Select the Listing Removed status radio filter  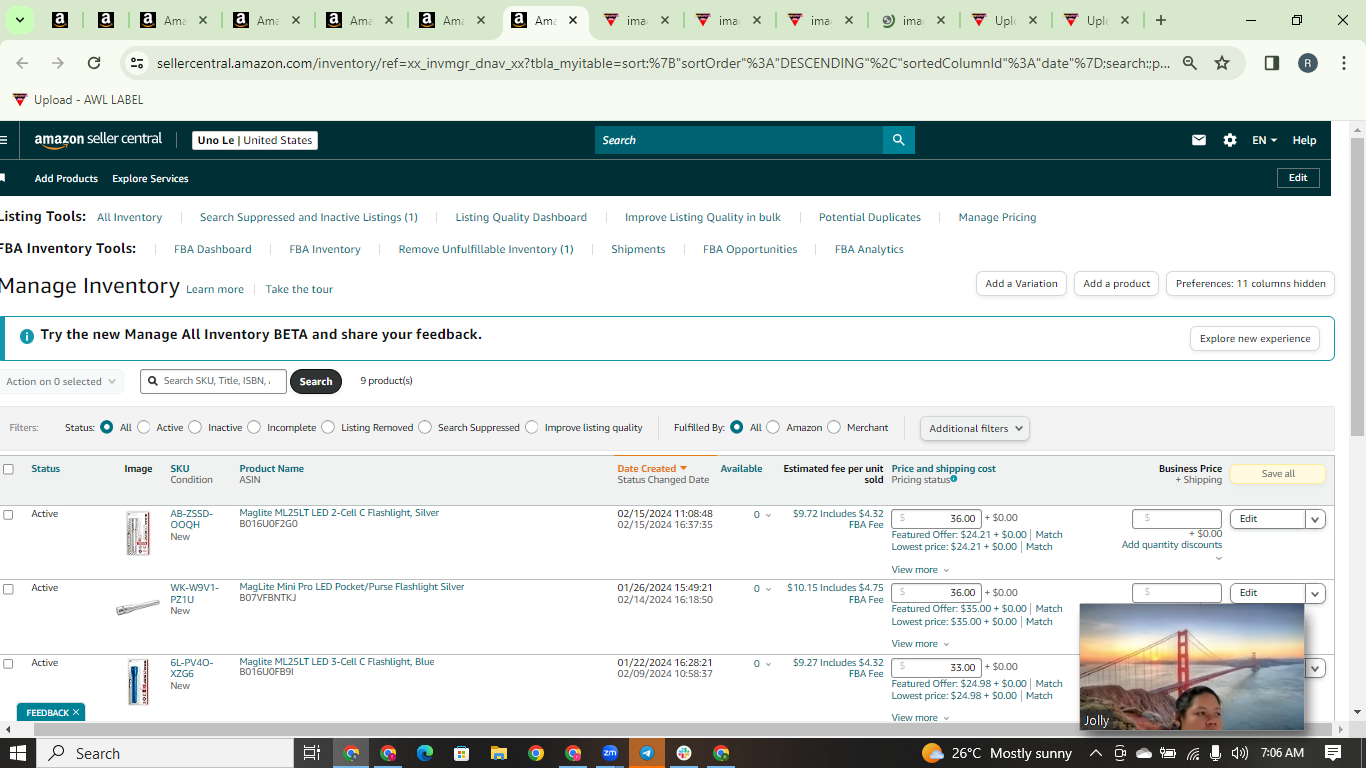328,427
